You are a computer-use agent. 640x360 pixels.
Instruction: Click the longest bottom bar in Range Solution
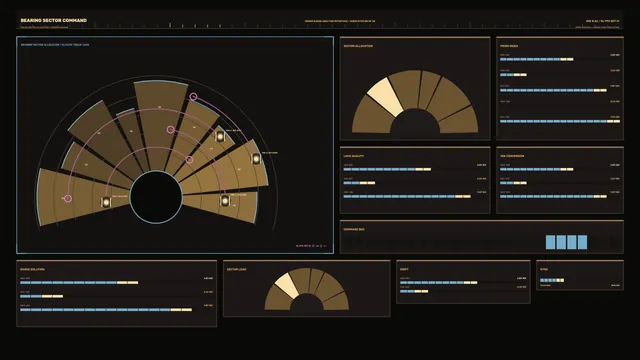click(106, 309)
